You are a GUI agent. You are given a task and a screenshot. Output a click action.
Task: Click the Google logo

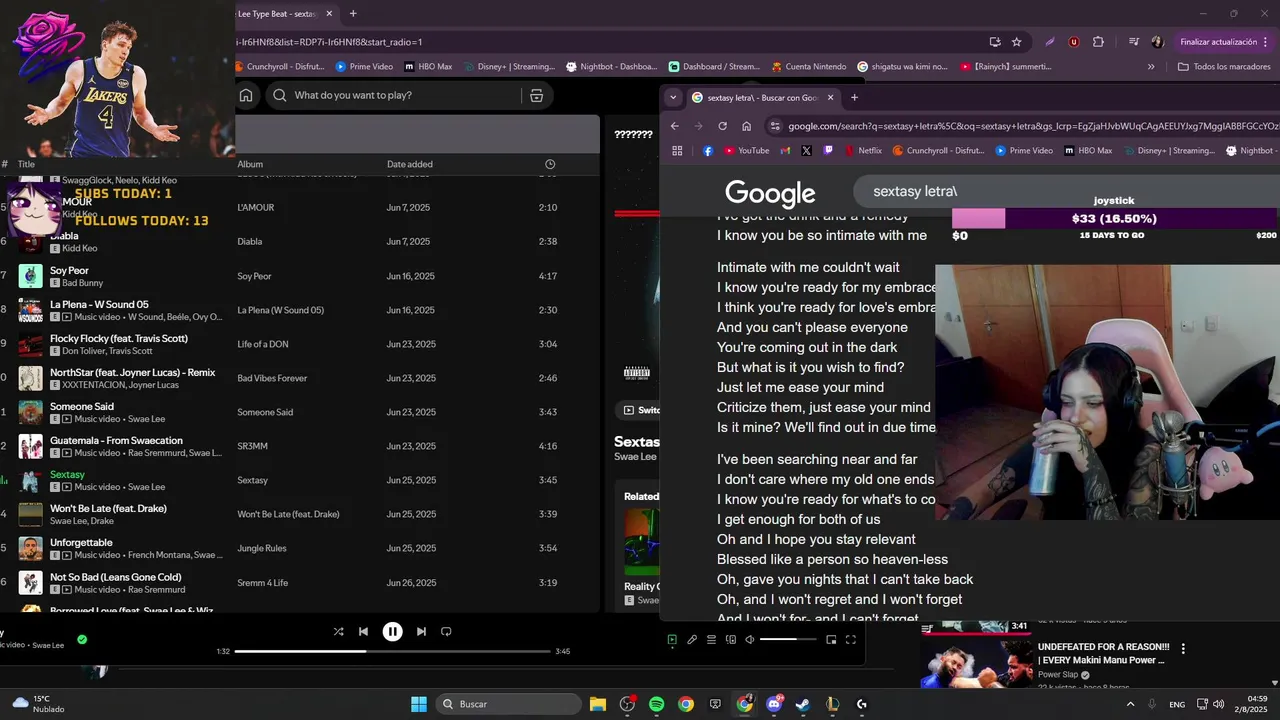click(770, 193)
